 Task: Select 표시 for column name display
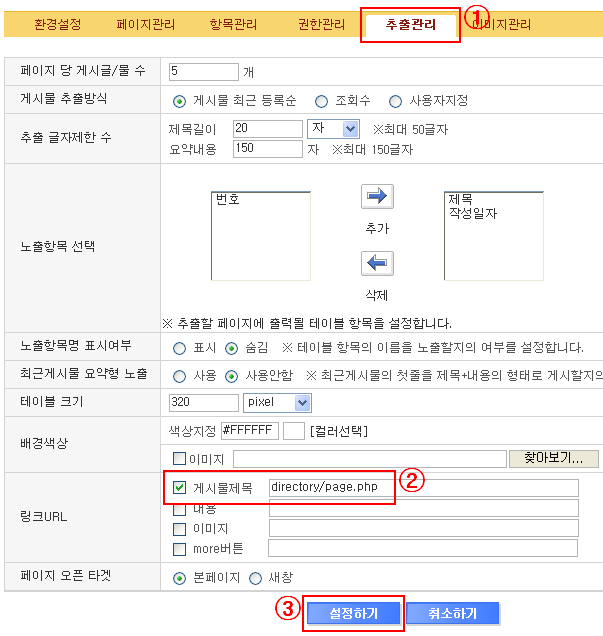click(180, 348)
